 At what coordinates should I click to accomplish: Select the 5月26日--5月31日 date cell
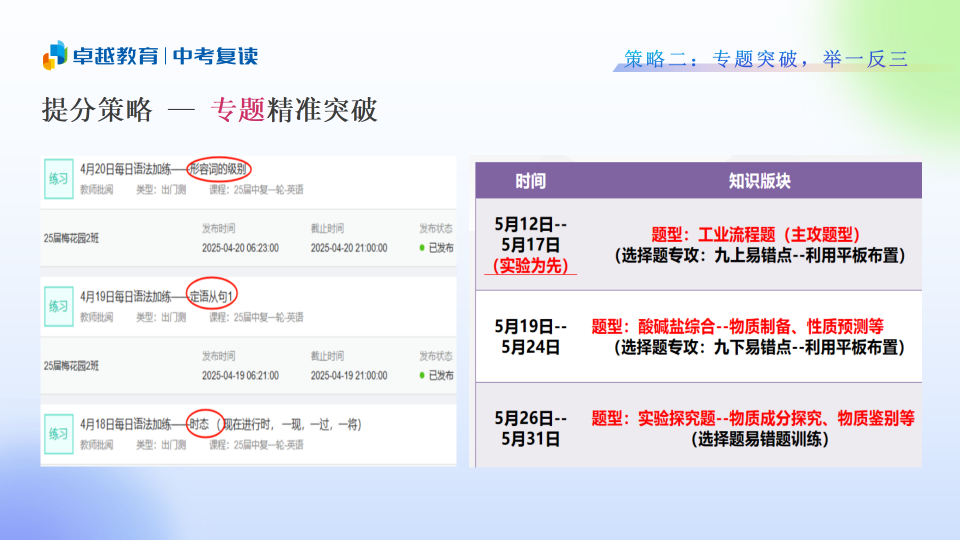(x=530, y=429)
